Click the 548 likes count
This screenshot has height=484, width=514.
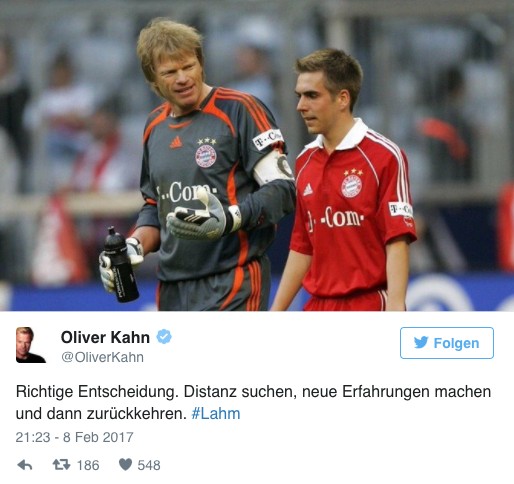pos(149,465)
